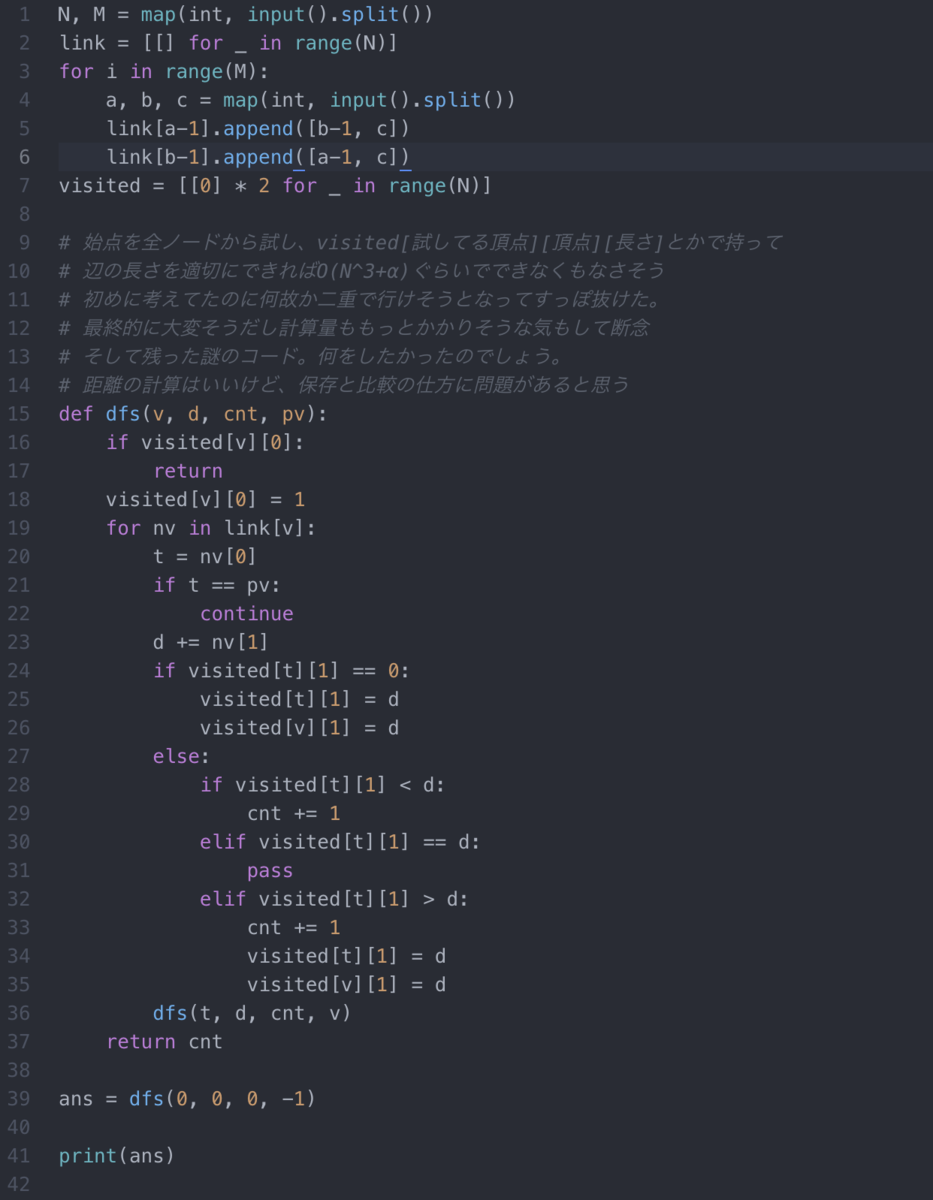933x1200 pixels.
Task: Click the line "t = nv[0]"
Action: click(205, 556)
